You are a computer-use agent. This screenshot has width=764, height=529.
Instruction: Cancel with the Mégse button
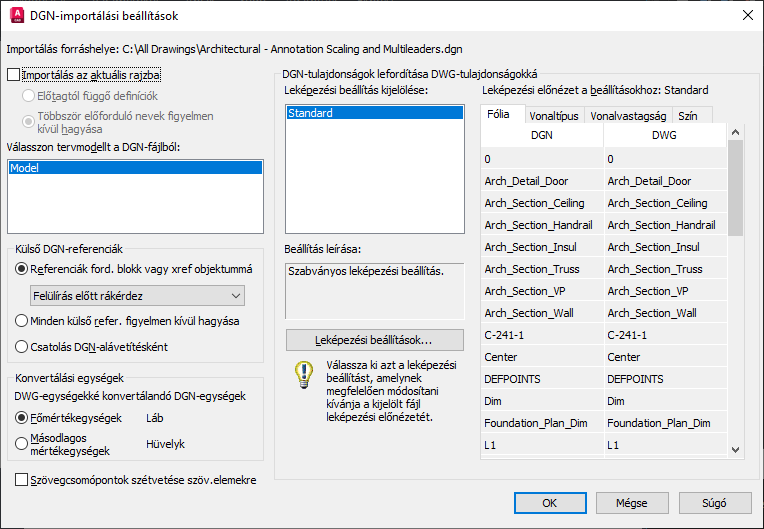[632, 503]
